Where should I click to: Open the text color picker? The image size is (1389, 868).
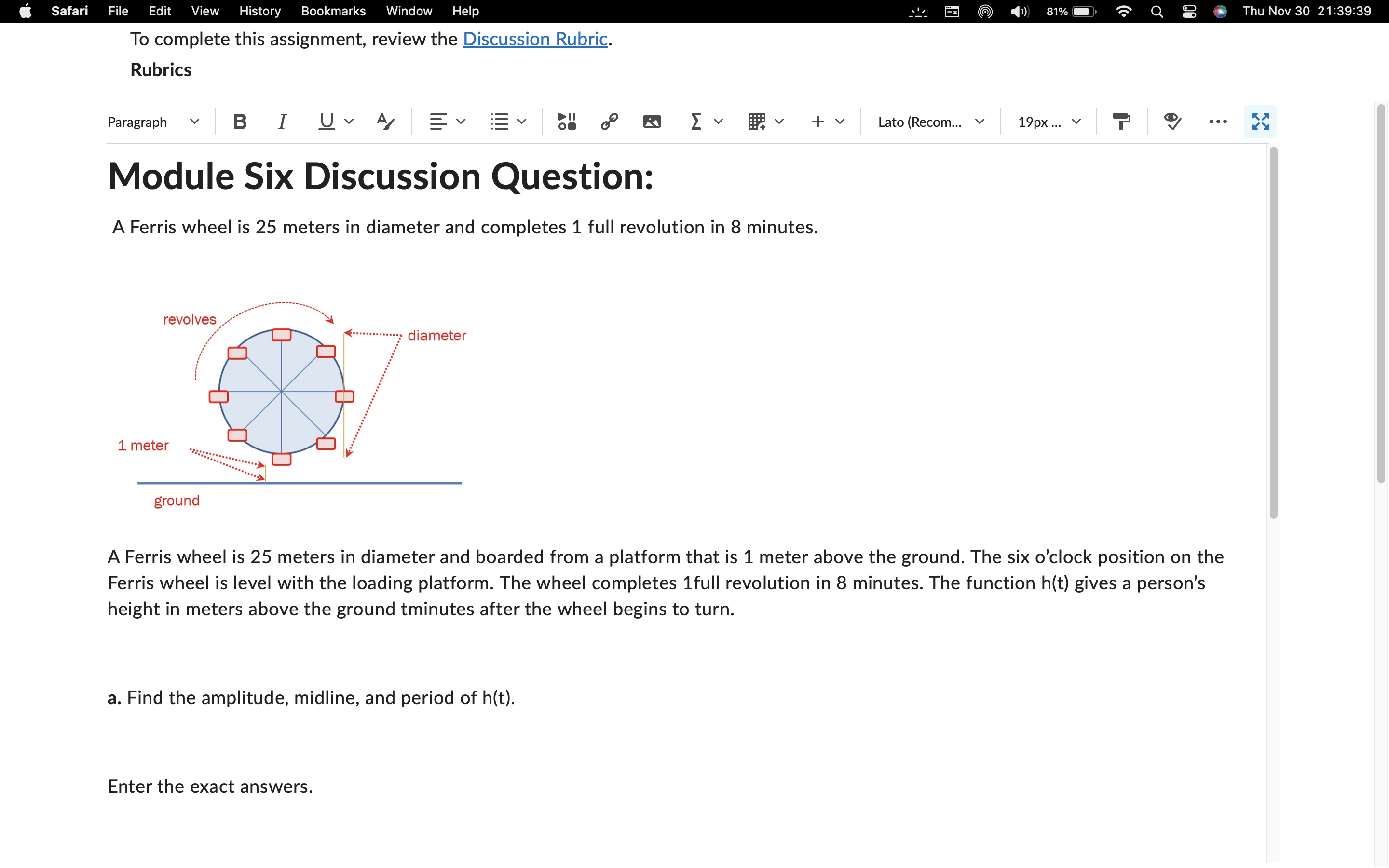point(385,121)
